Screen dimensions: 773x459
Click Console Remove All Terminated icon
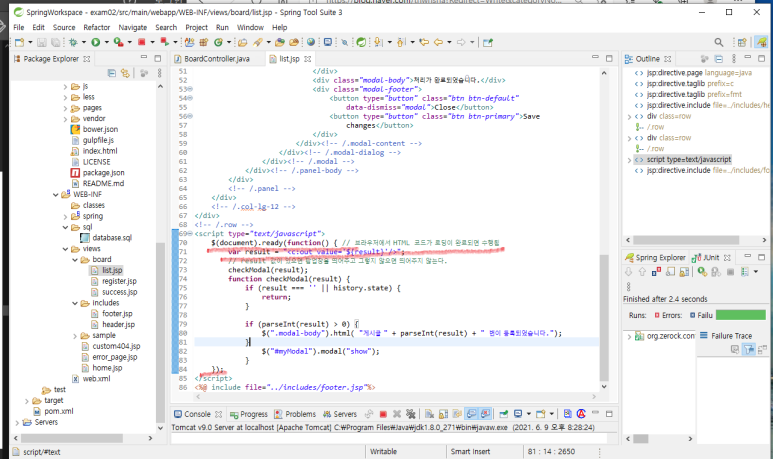[x=411, y=414]
